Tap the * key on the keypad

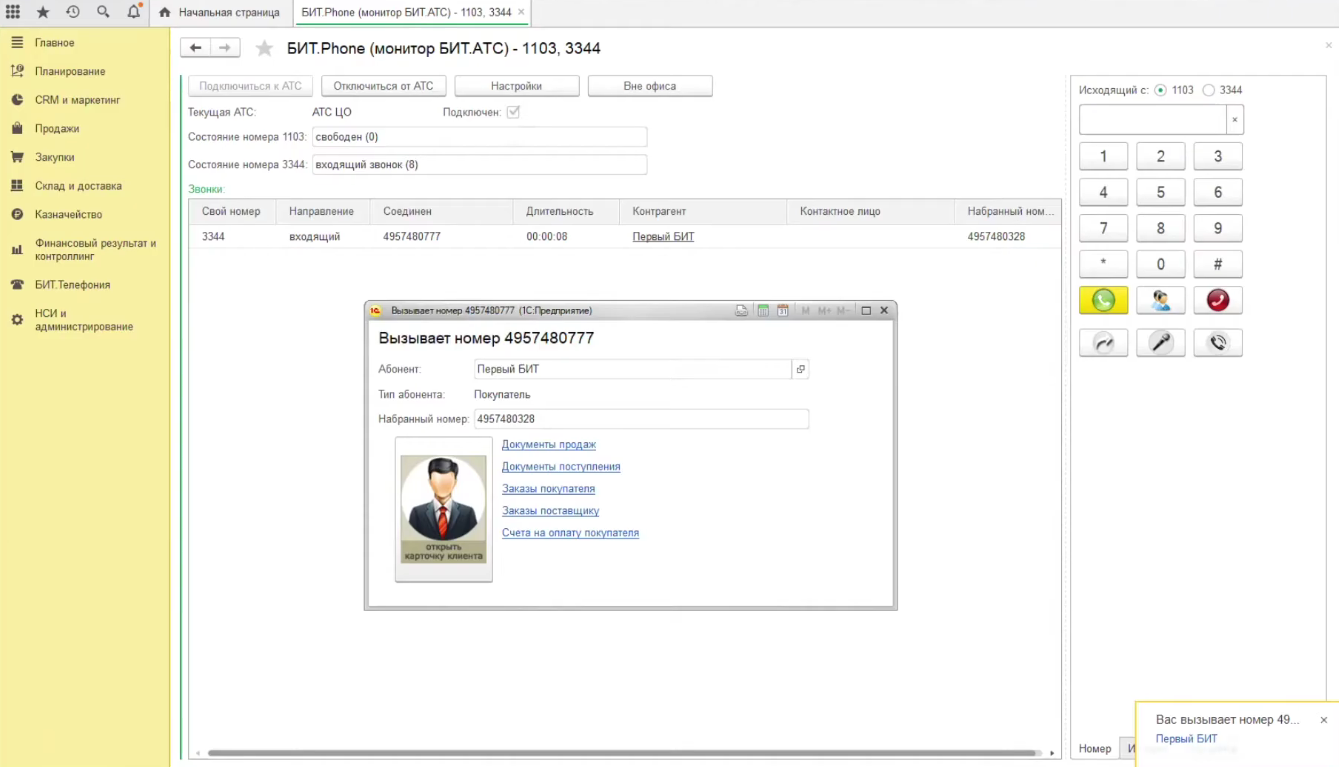(x=1103, y=264)
